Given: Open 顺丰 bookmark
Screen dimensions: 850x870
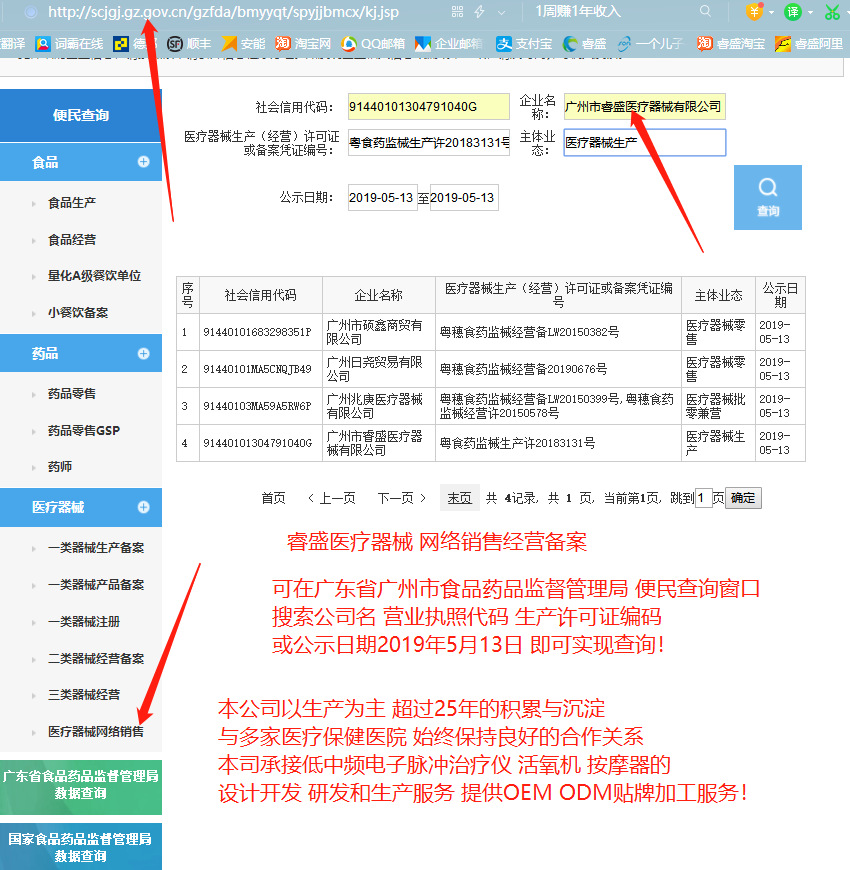Looking at the screenshot, I should click(x=189, y=43).
